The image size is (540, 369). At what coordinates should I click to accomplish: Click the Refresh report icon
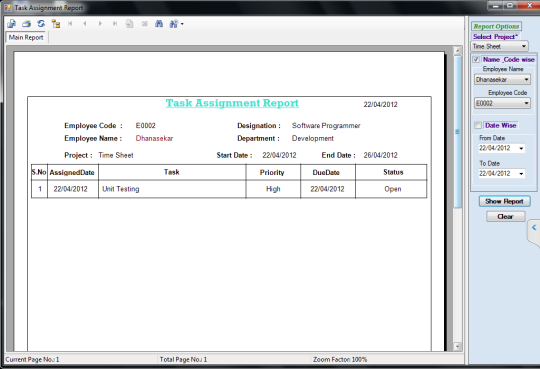(x=41, y=24)
